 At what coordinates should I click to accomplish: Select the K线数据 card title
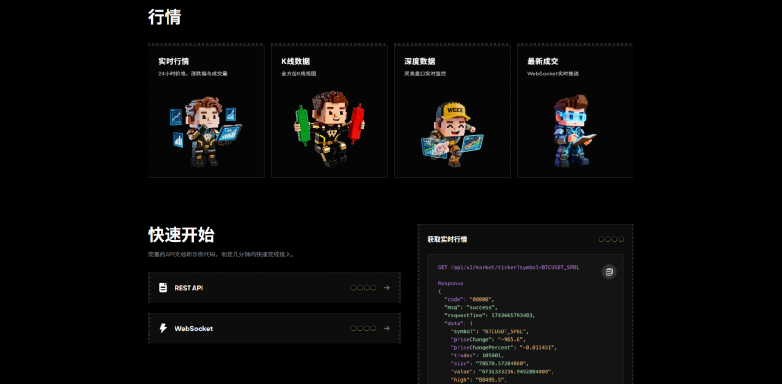pos(295,62)
